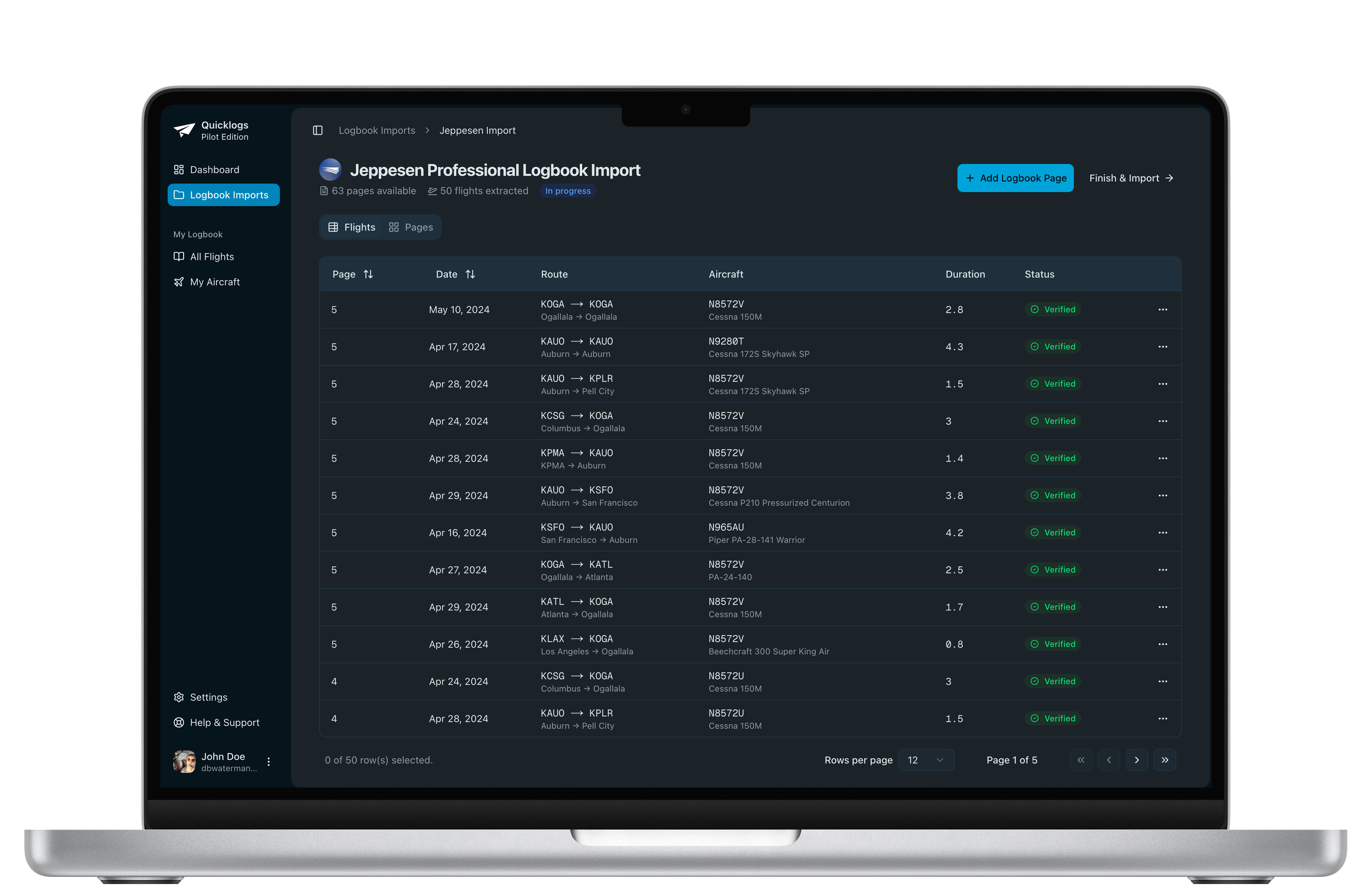1372x892 pixels.
Task: Switch to the Pages tab
Action: tap(411, 227)
